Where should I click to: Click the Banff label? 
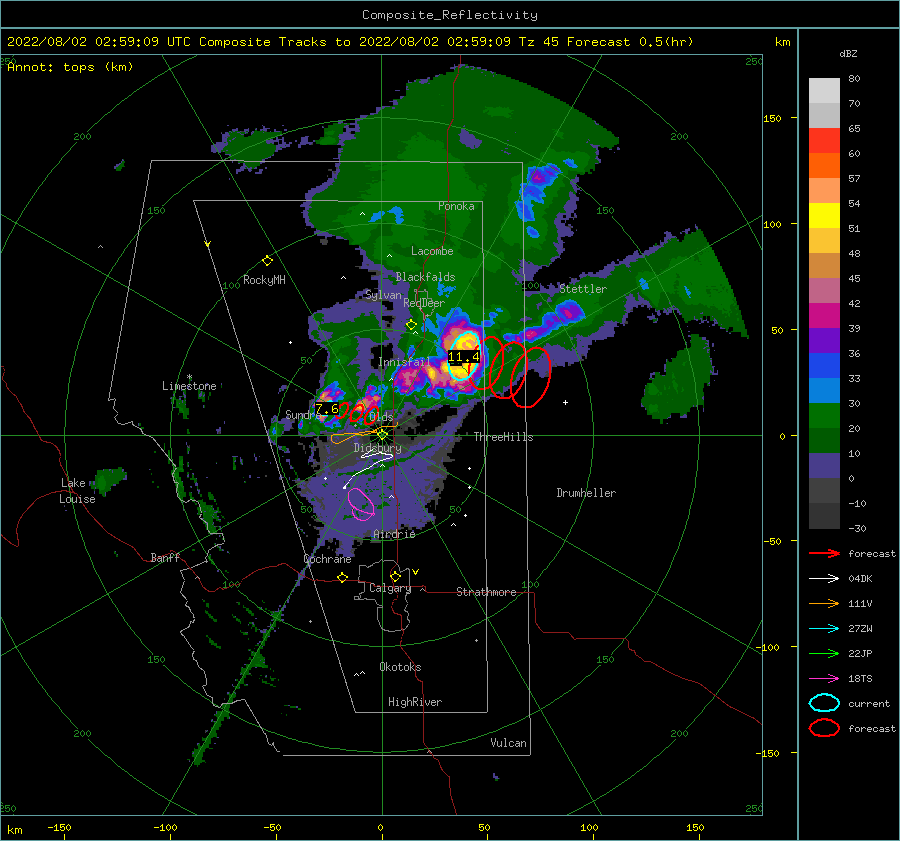(165, 557)
